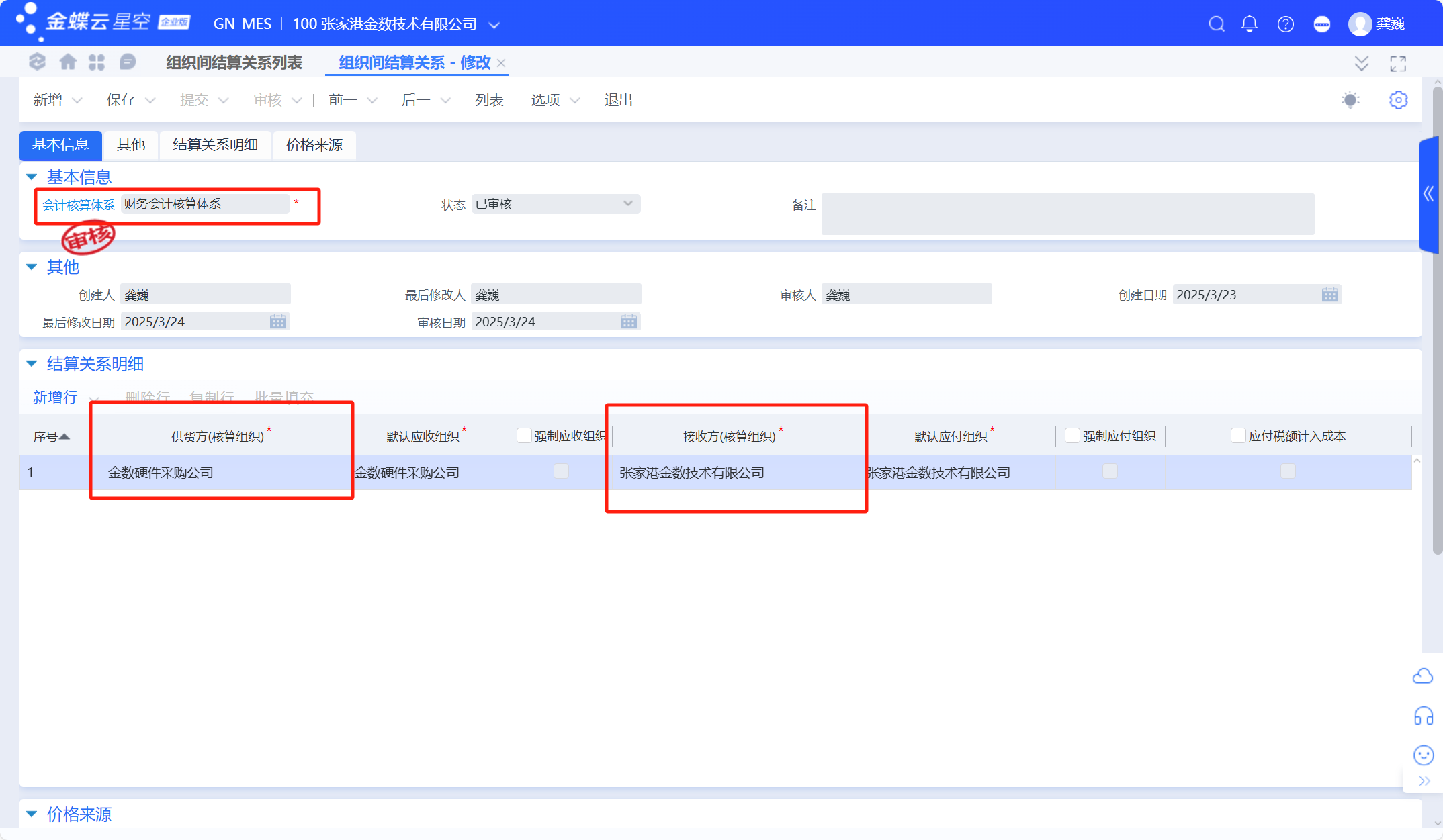1443x840 pixels.
Task: Click the 备注 text area
Action: click(x=1067, y=214)
